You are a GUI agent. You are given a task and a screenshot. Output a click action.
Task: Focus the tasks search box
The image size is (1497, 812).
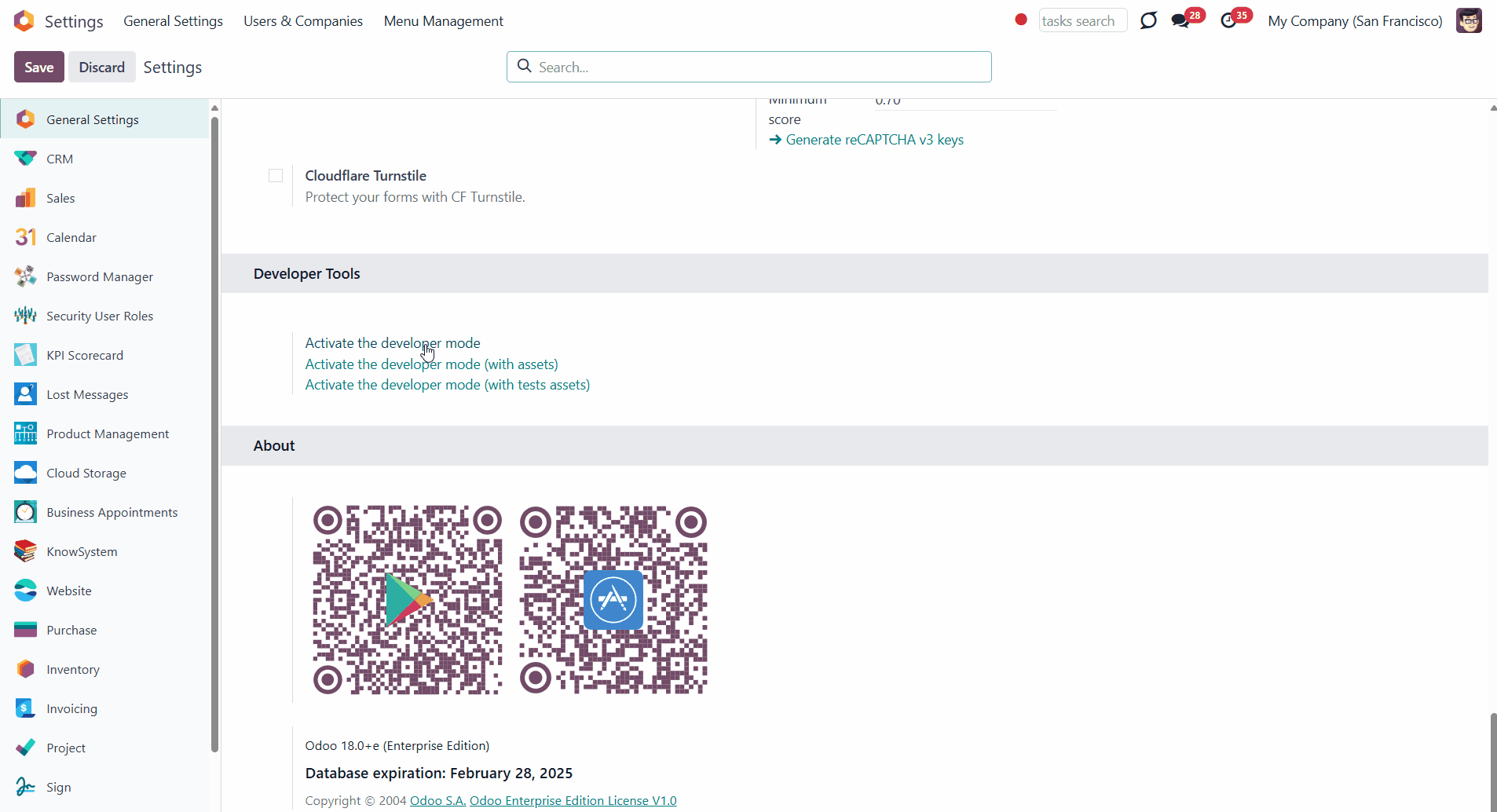[1083, 20]
